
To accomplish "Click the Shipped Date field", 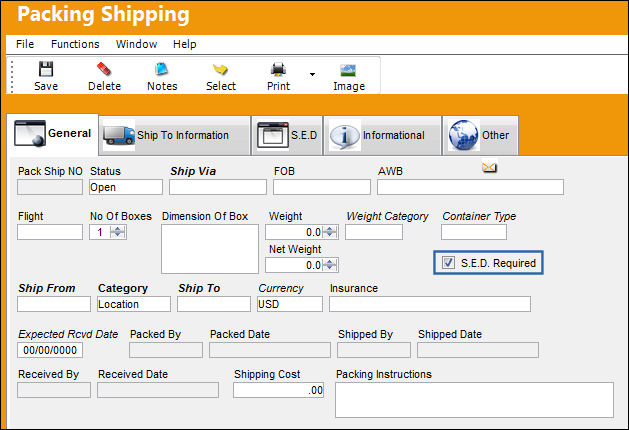I will tap(478, 350).
